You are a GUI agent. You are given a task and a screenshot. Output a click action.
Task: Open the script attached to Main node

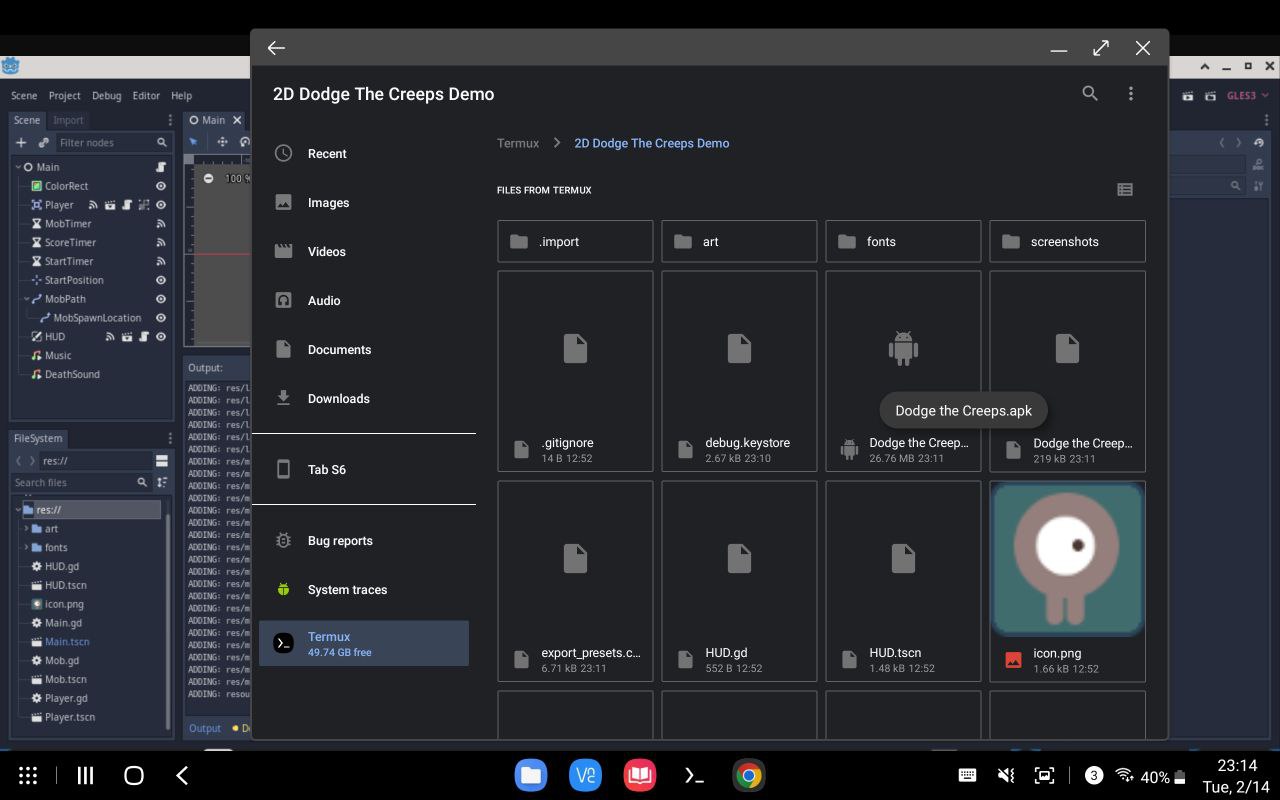click(x=161, y=167)
